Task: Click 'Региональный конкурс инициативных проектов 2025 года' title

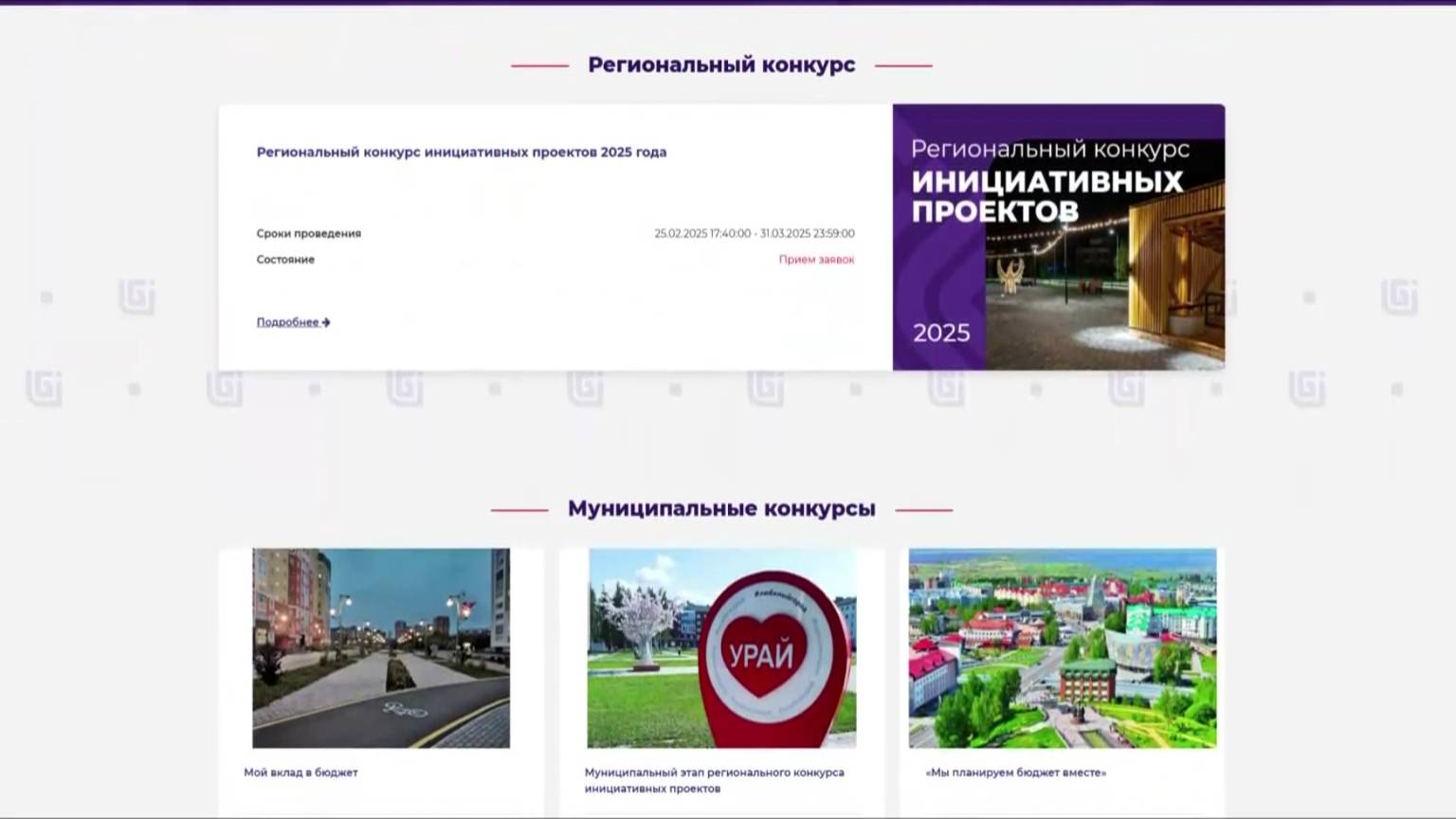Action: 462,152
